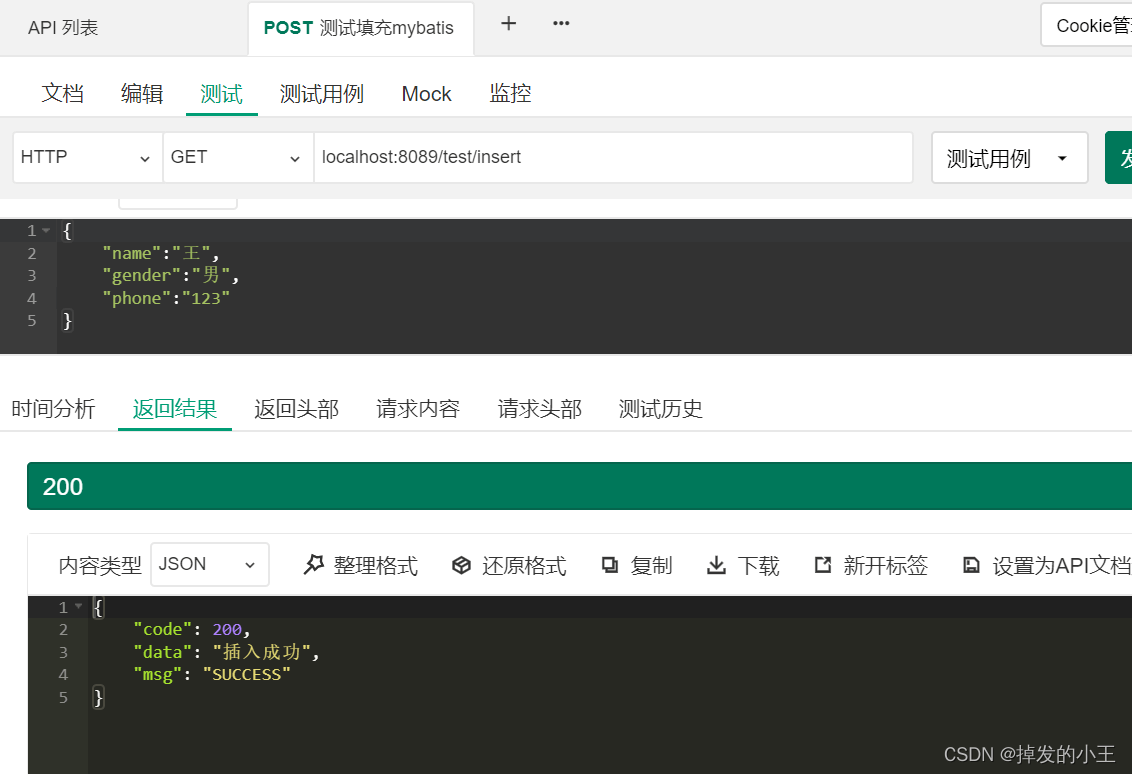
Task: Select the 返回结果 result tab
Action: (175, 409)
